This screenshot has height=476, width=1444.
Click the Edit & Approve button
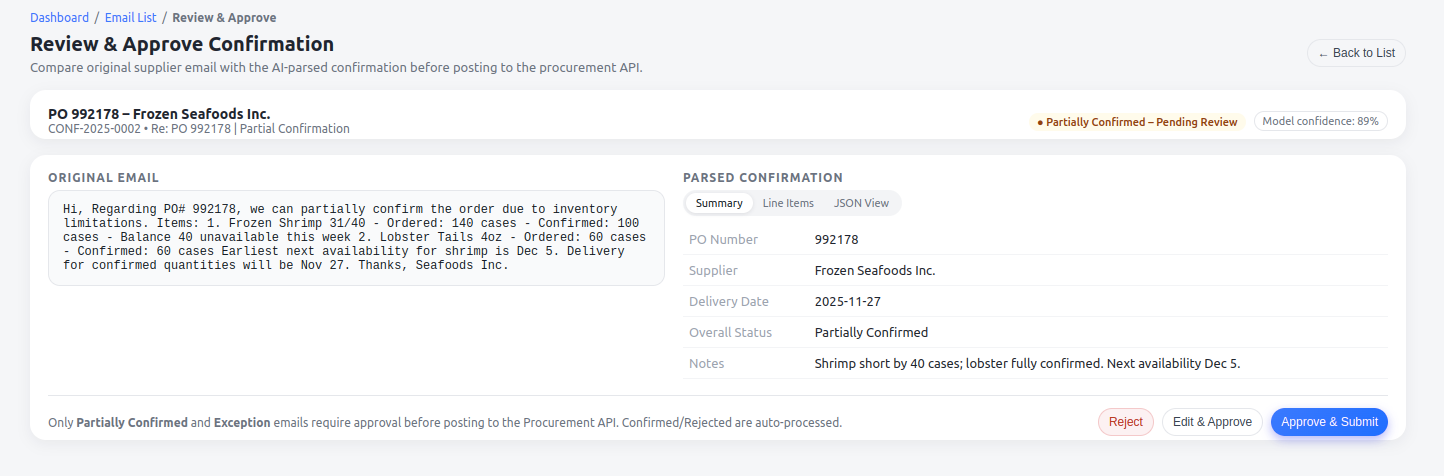coord(1212,422)
